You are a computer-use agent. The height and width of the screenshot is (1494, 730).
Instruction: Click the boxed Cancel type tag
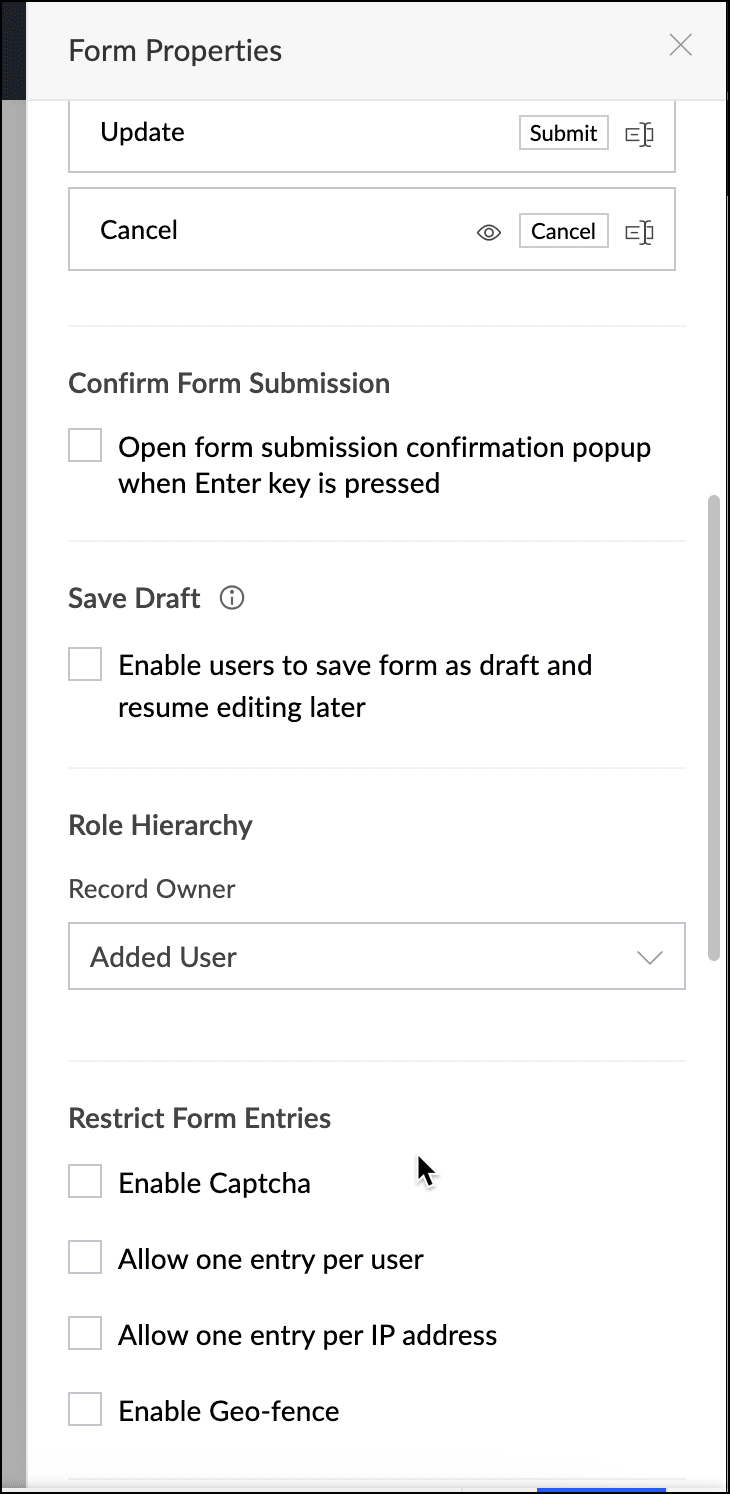point(563,232)
